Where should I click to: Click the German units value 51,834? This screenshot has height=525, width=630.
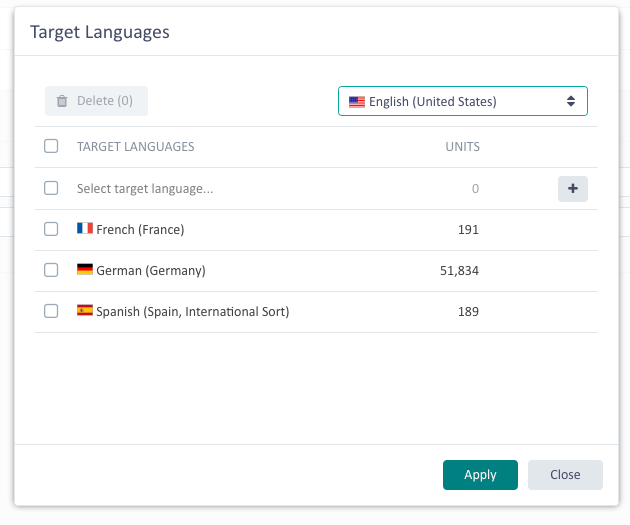pyautogui.click(x=459, y=270)
